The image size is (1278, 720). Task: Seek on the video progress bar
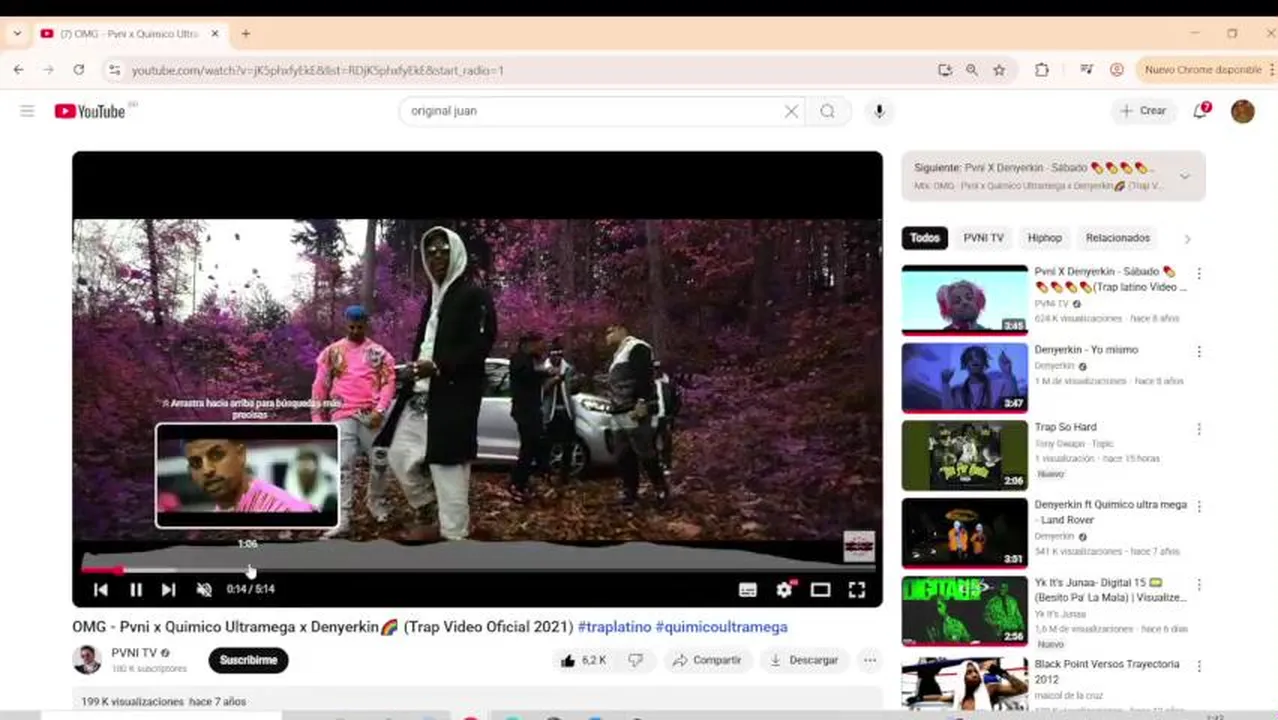click(x=477, y=569)
